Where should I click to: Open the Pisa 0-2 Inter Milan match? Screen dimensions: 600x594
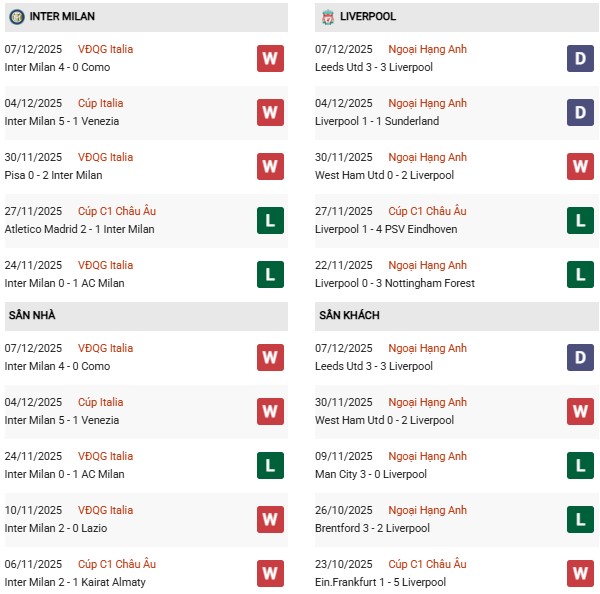54,175
